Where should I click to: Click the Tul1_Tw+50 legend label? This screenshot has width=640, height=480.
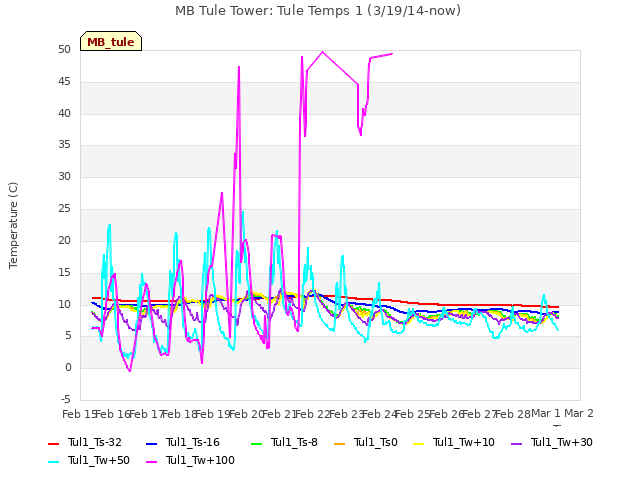click(x=99, y=460)
